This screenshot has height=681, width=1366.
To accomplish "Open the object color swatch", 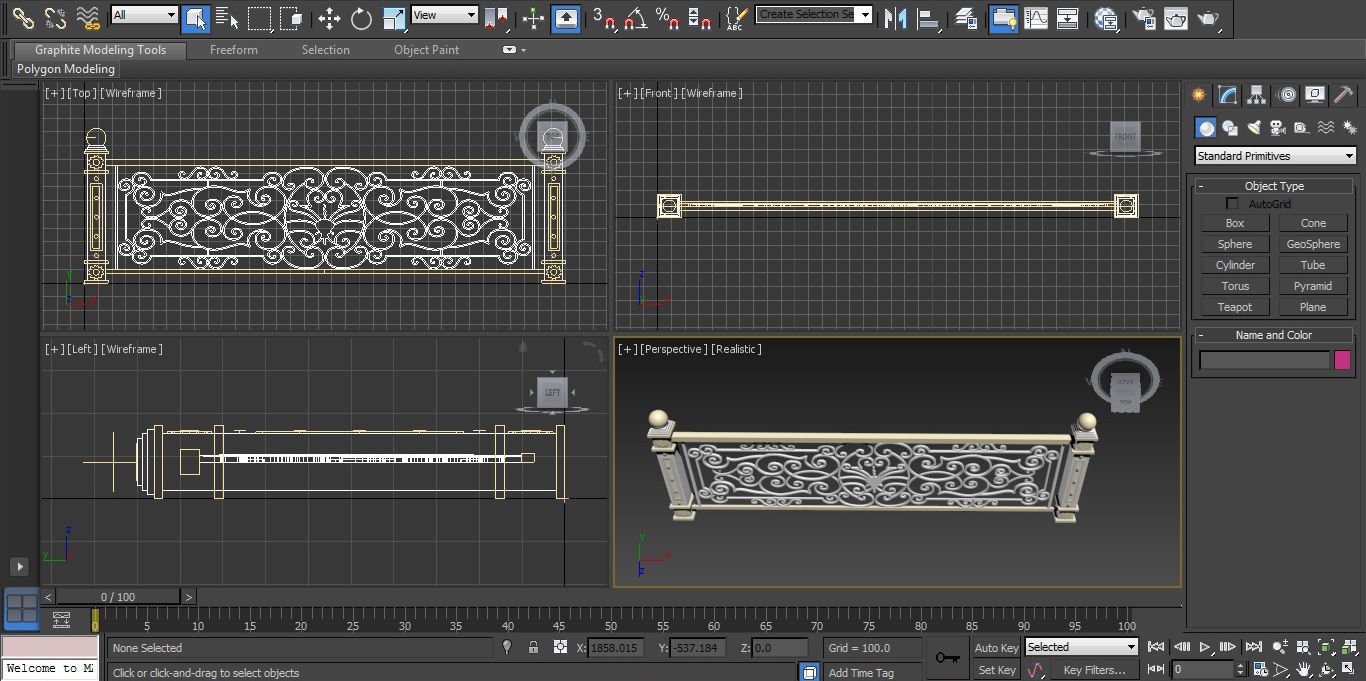I will pos(1342,360).
